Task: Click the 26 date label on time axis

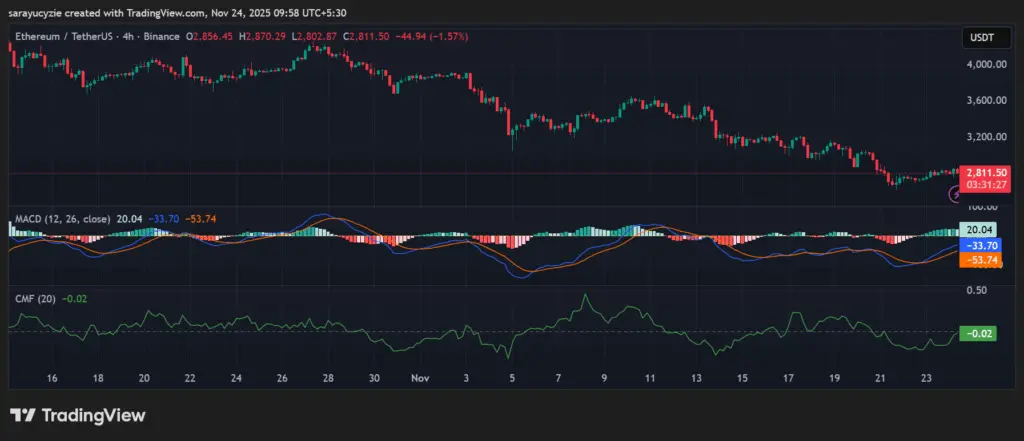Action: [x=282, y=378]
